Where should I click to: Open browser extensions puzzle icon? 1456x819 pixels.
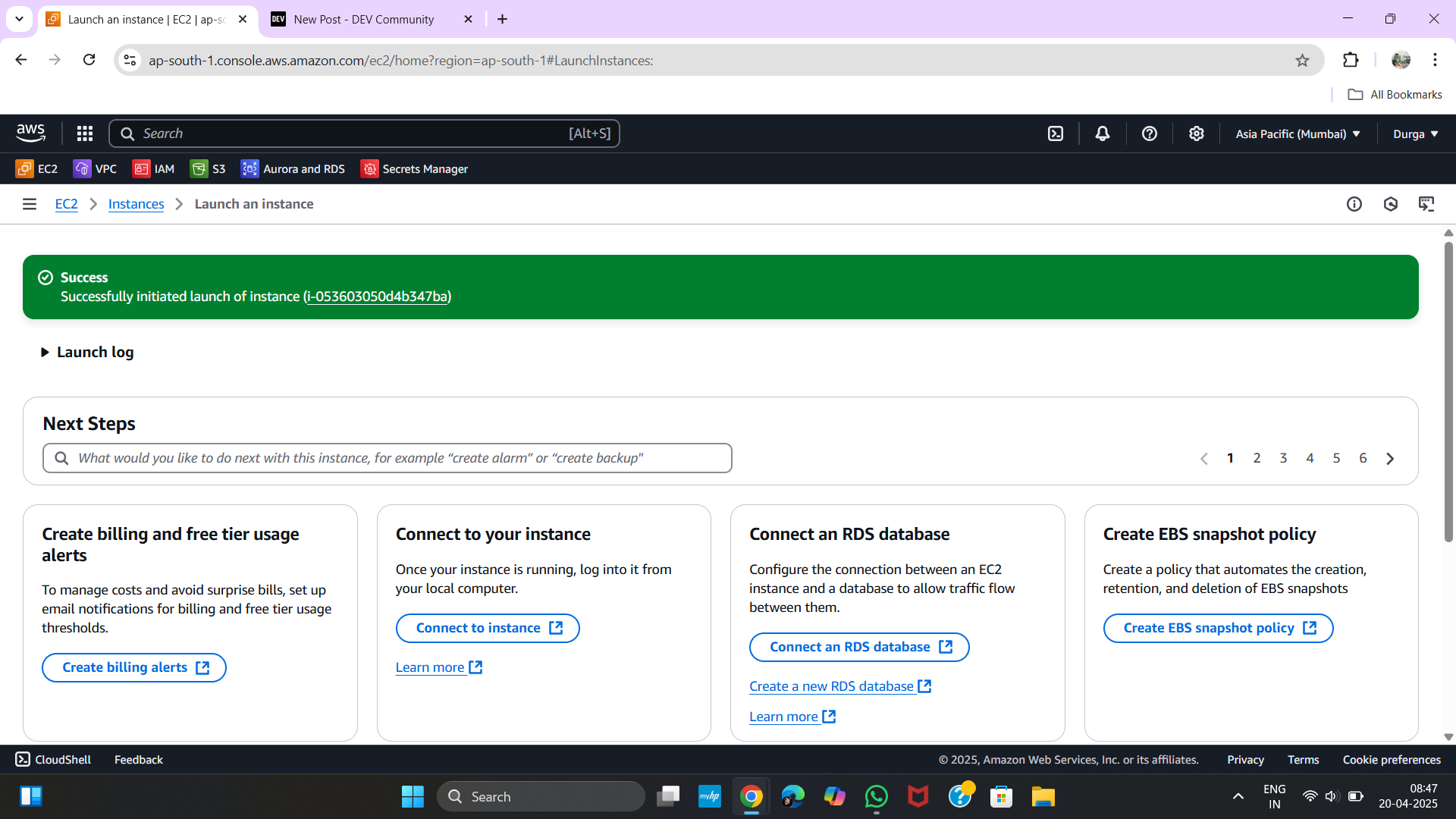click(1351, 60)
